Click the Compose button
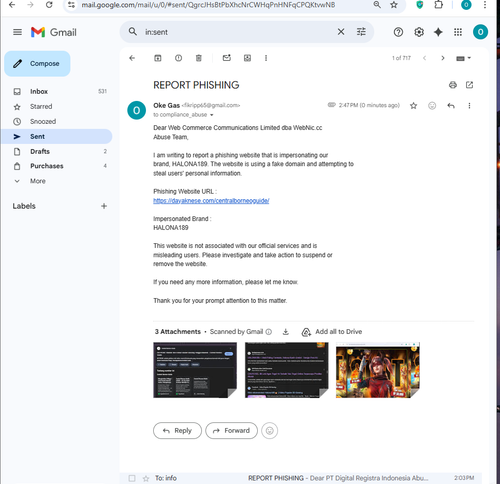 pyautogui.click(x=37, y=63)
